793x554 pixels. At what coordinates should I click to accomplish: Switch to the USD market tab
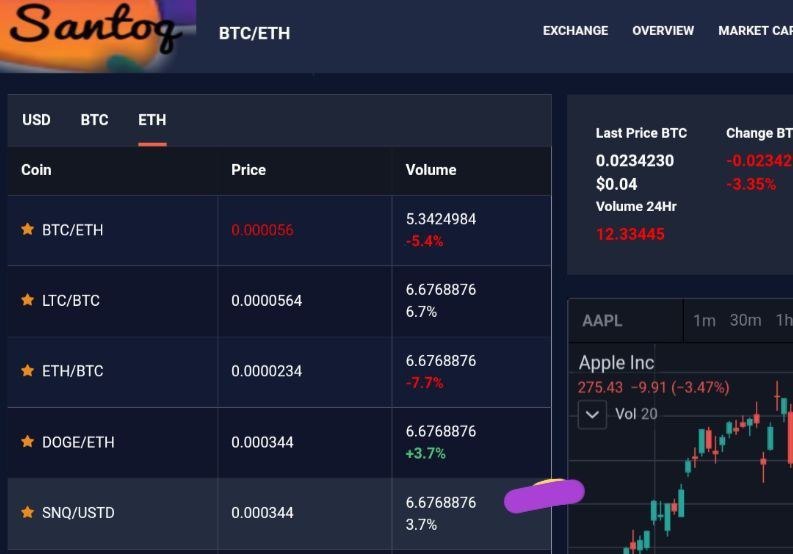point(36,120)
